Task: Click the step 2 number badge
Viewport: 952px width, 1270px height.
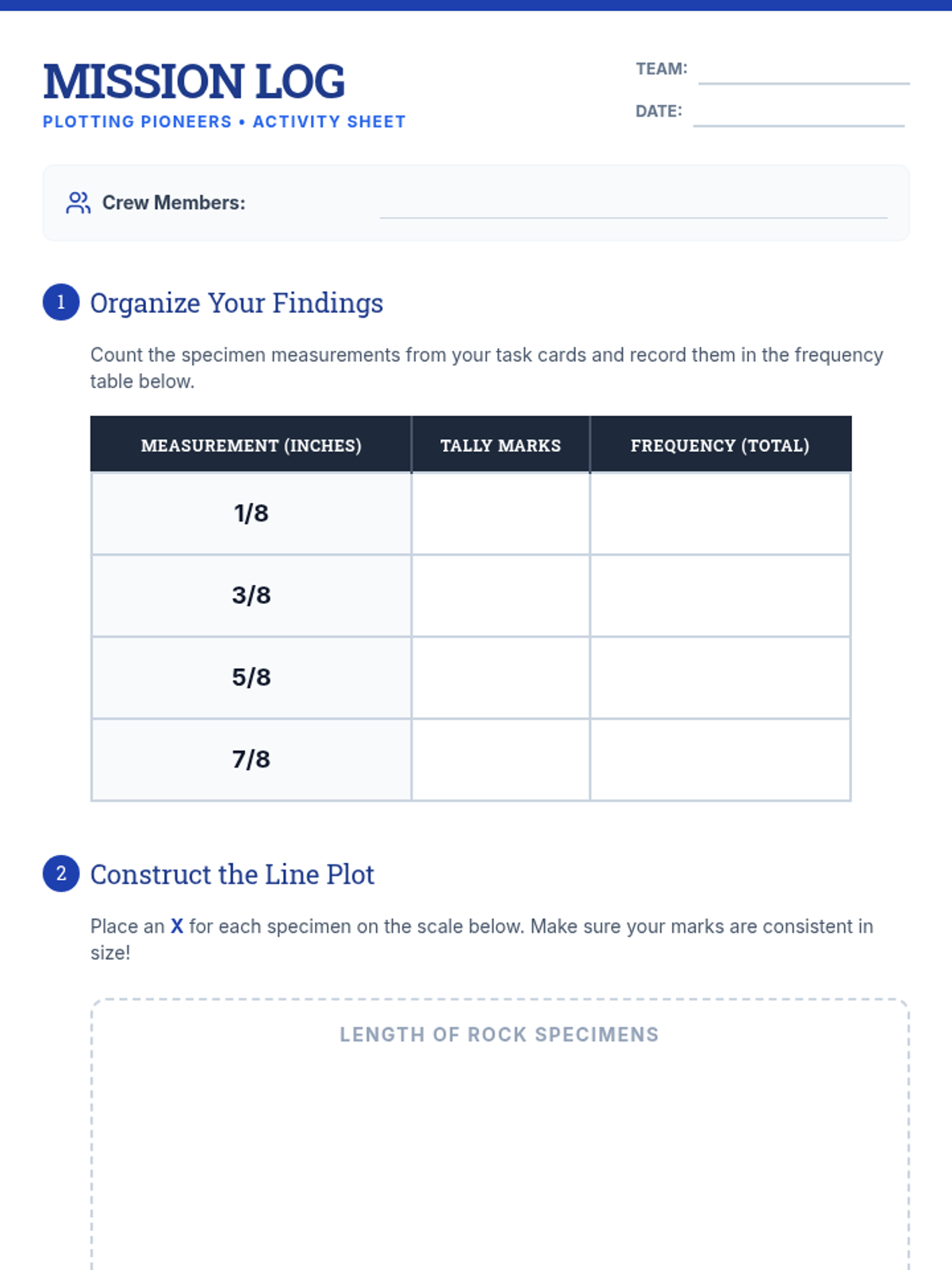Action: [61, 874]
